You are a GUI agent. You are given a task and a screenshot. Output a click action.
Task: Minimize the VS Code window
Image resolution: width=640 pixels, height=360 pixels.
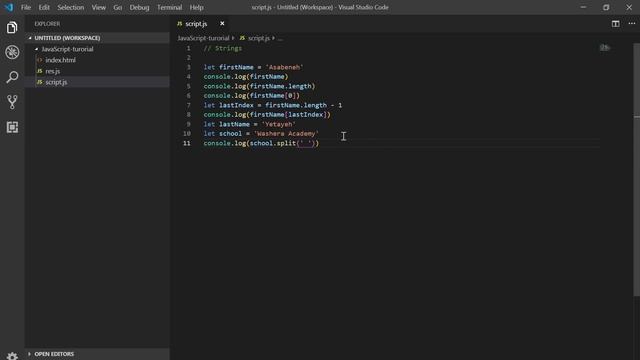click(583, 7)
